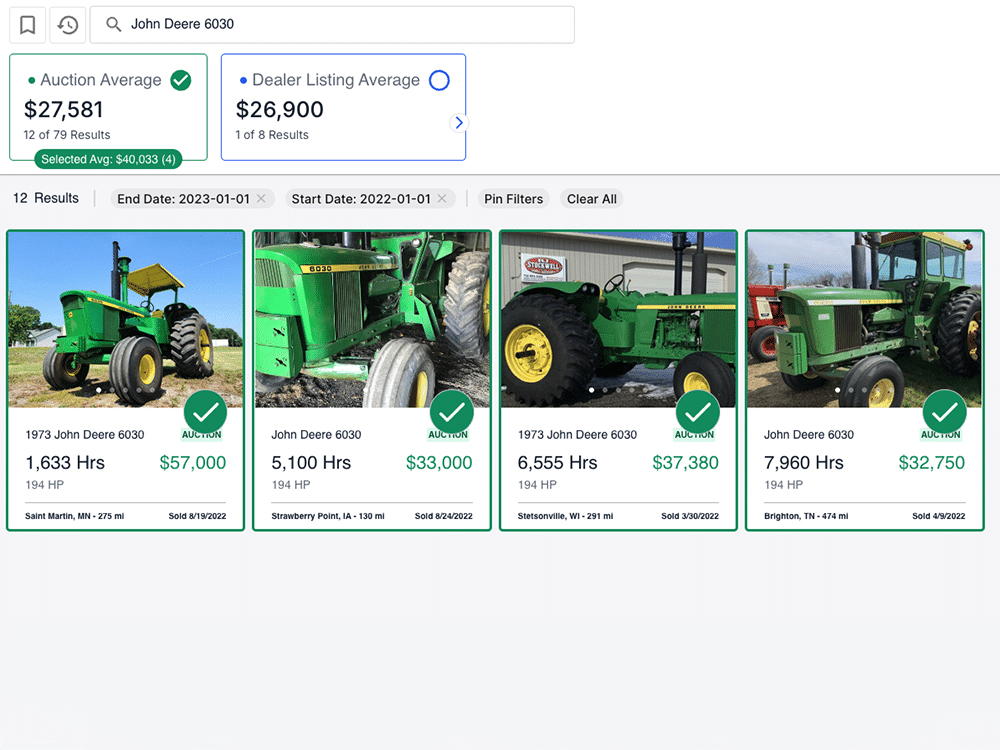Click the Saint Martin, MN - 275 mi text
Screen dimensions: 1000x750
click(x=75, y=516)
